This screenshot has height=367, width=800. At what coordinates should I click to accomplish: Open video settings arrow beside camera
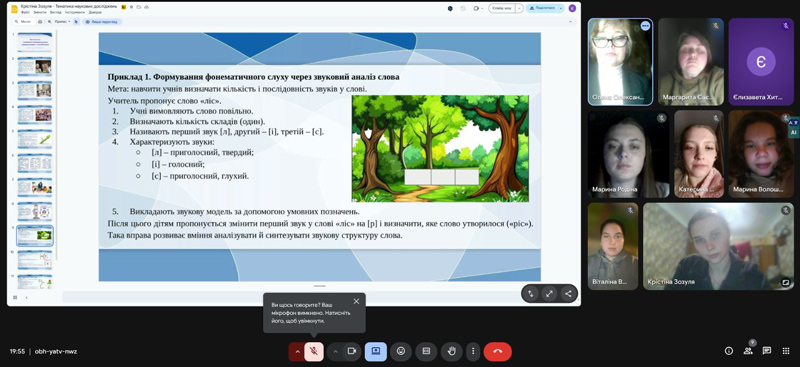click(x=335, y=351)
